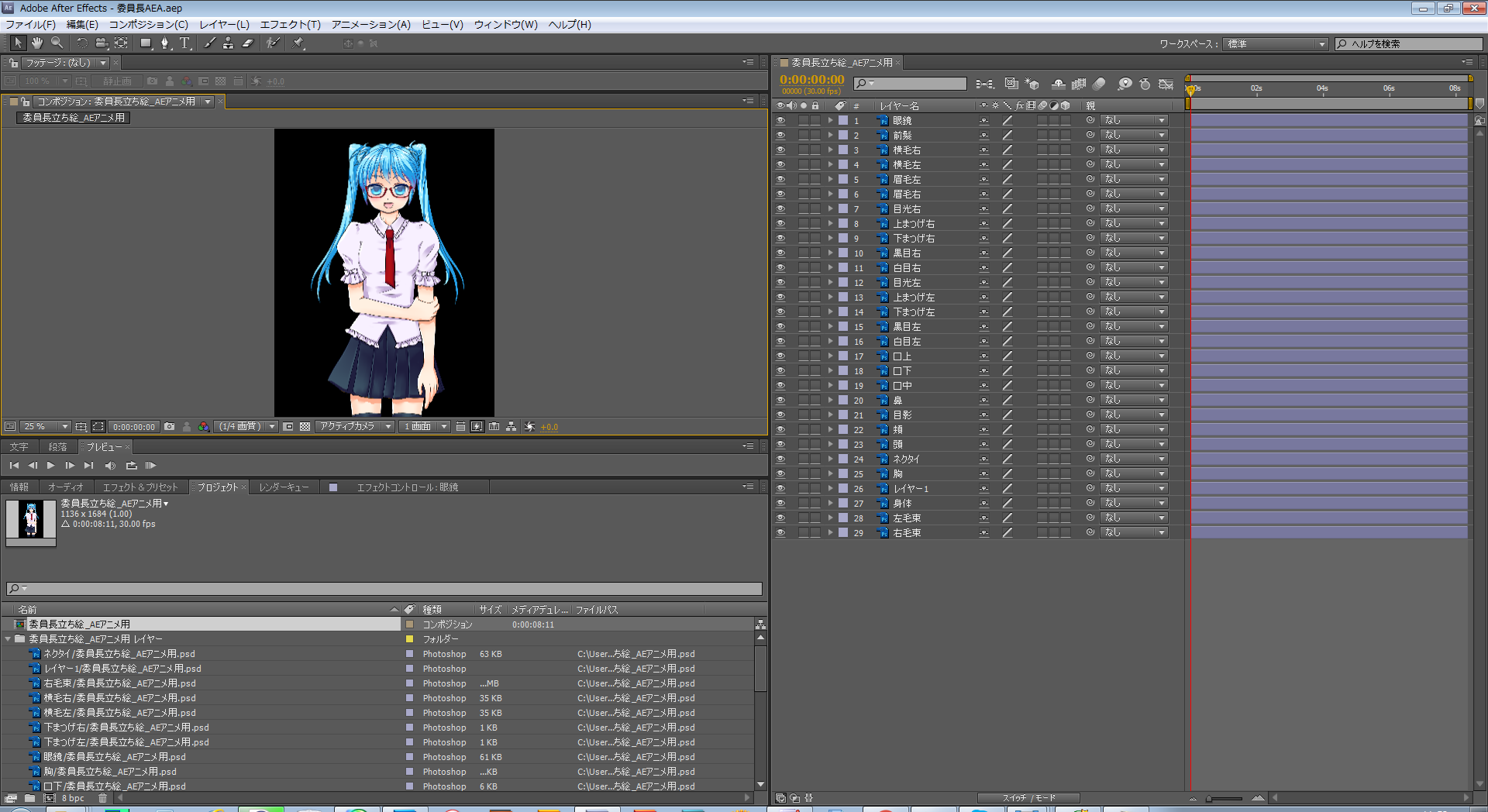This screenshot has height=812, width=1488.
Task: Enable Frame Blending for timeline
Action: point(1079,84)
